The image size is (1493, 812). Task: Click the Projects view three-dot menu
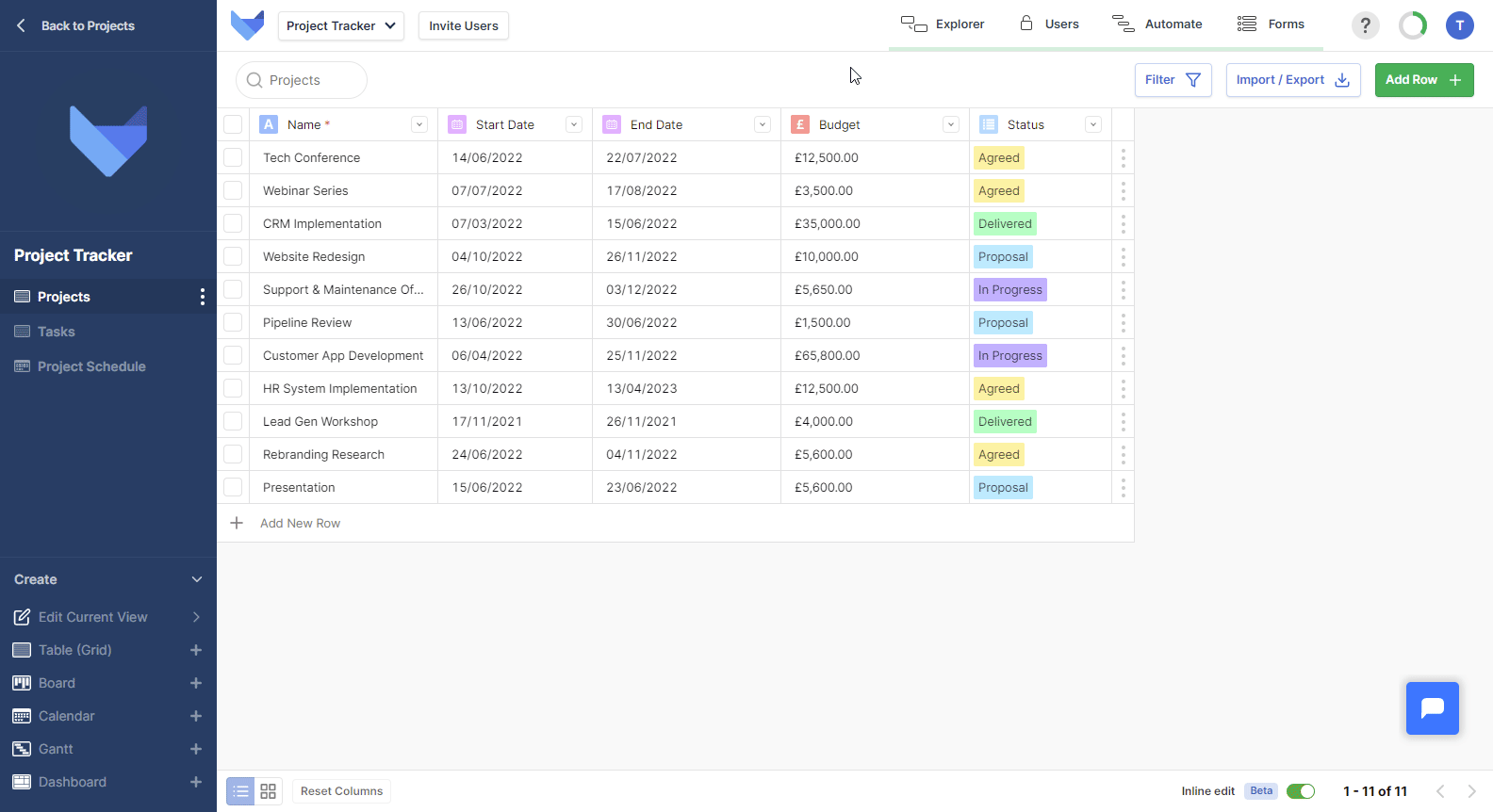pyautogui.click(x=202, y=297)
